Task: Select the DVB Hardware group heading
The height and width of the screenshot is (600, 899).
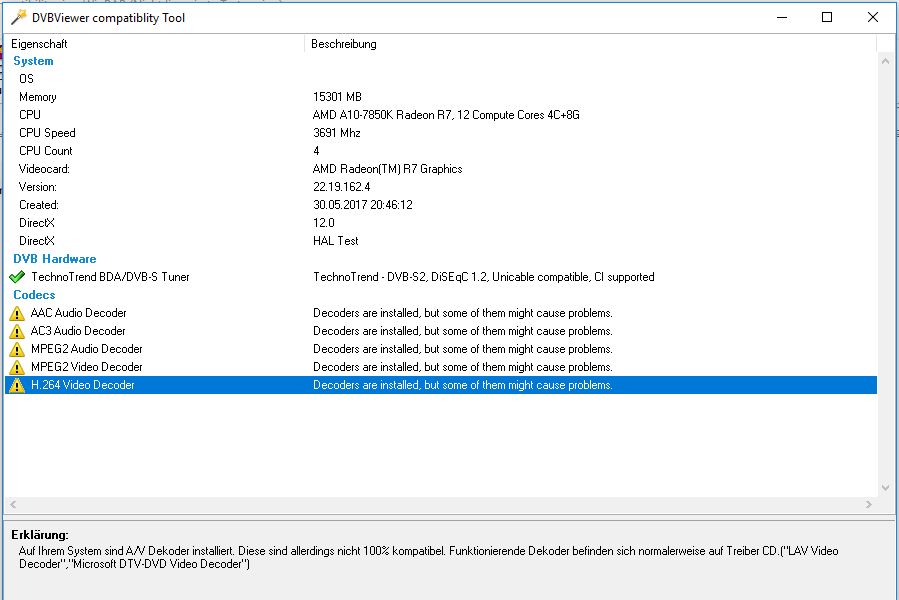Action: coord(54,259)
